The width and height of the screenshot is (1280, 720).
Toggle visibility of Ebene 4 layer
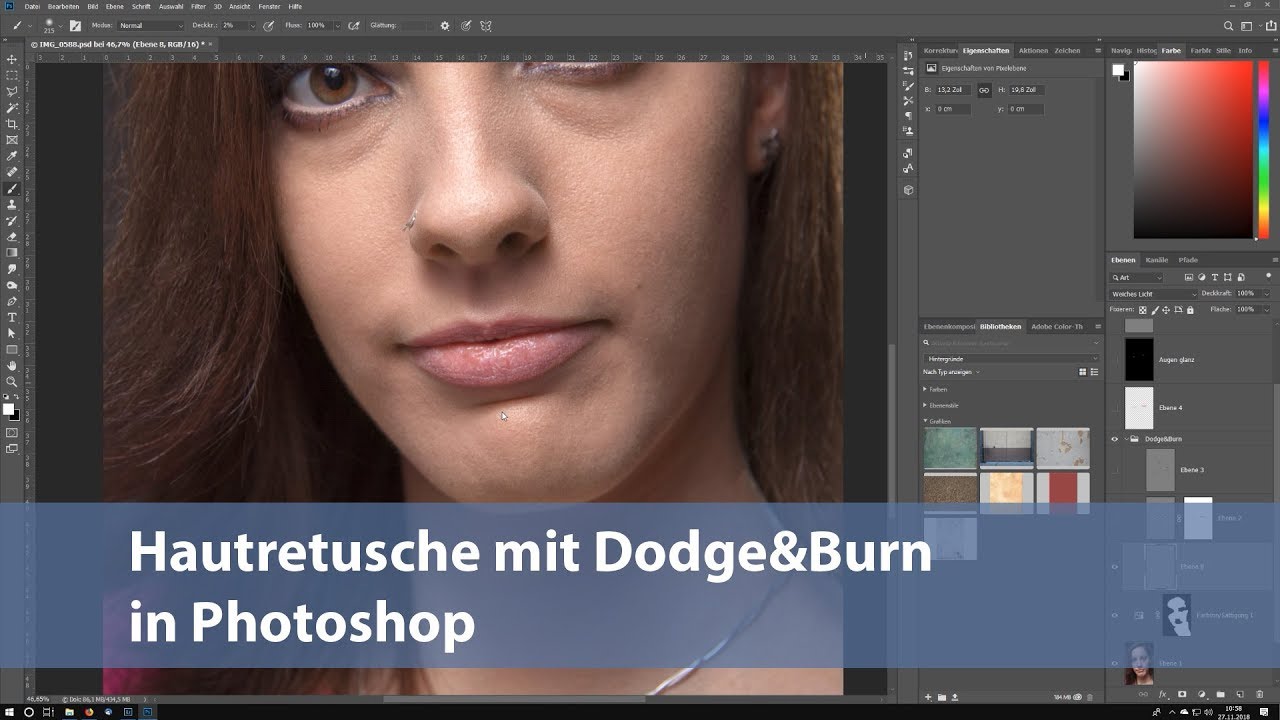click(x=1115, y=408)
